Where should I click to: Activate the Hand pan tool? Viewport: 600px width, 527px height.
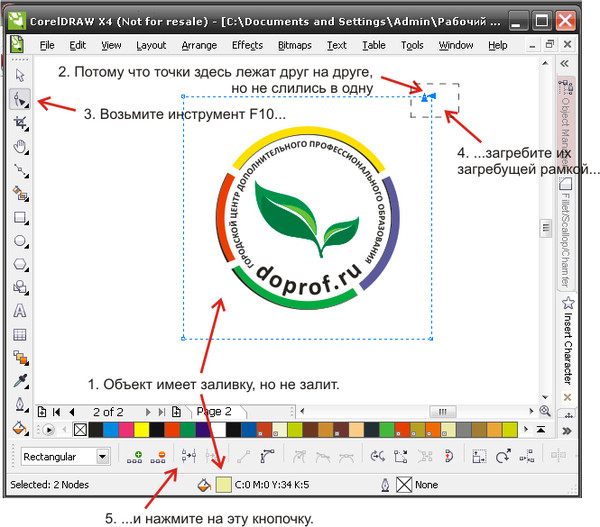[20, 147]
